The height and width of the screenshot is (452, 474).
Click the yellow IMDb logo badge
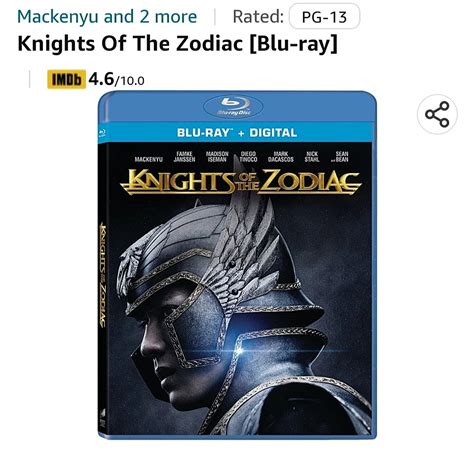[x=66, y=79]
